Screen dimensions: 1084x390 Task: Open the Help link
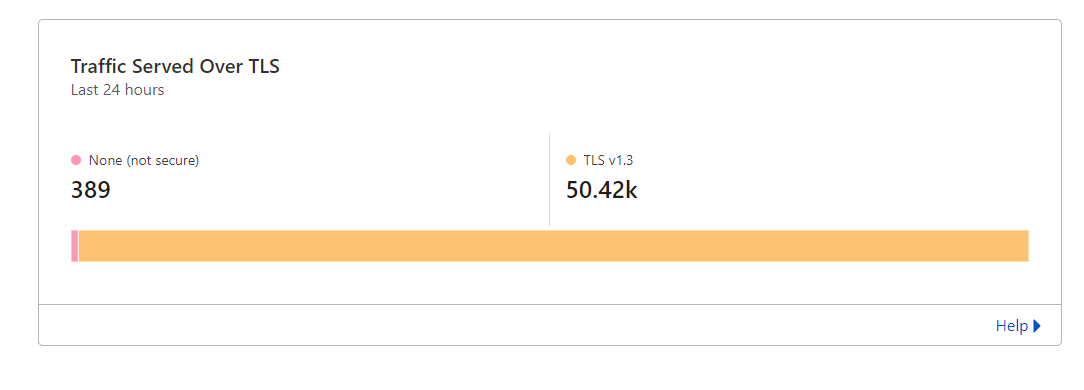point(1011,326)
